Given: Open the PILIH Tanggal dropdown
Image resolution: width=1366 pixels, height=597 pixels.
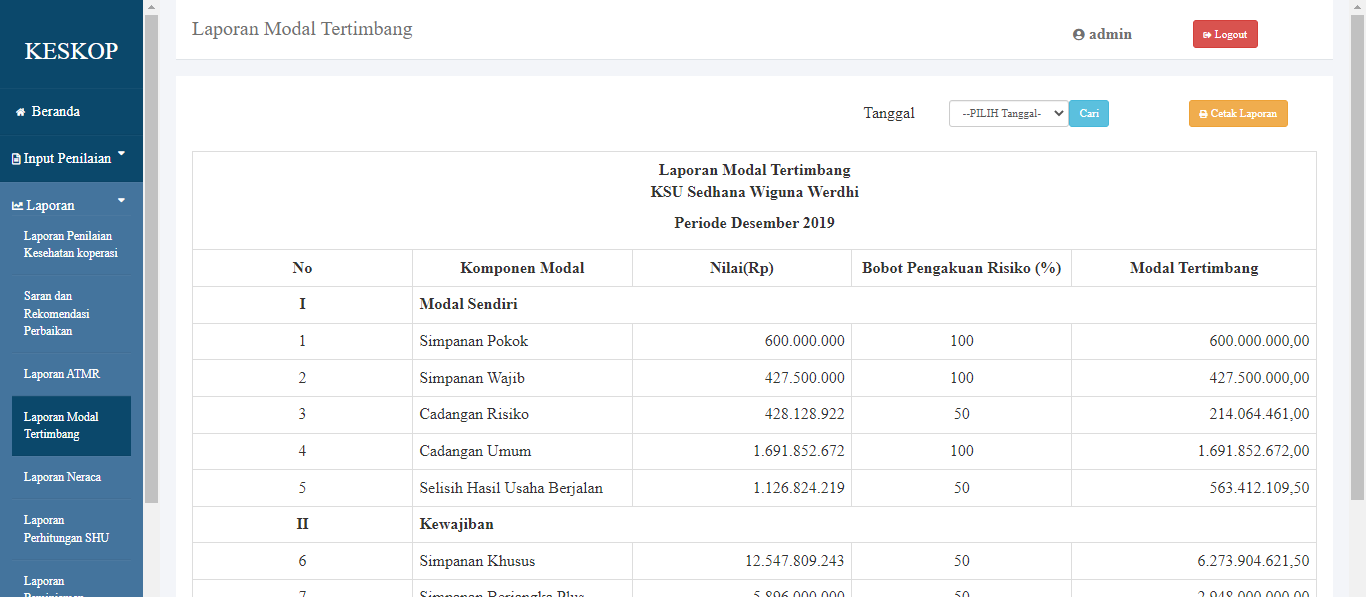Looking at the screenshot, I should 1009,114.
